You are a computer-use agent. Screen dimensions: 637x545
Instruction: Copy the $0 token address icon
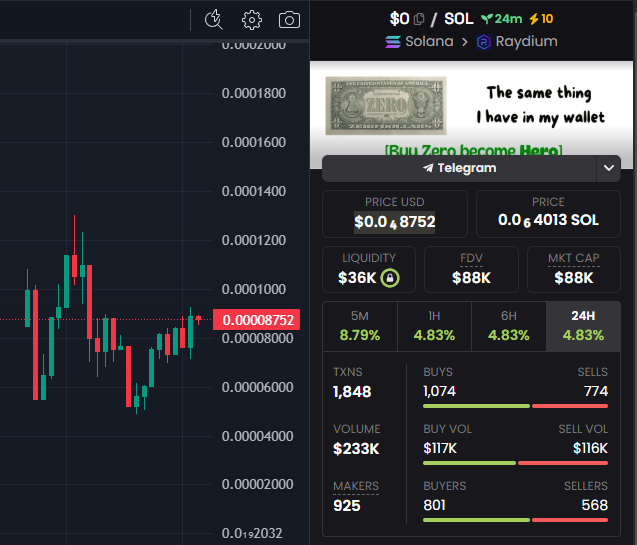pyautogui.click(x=419, y=19)
